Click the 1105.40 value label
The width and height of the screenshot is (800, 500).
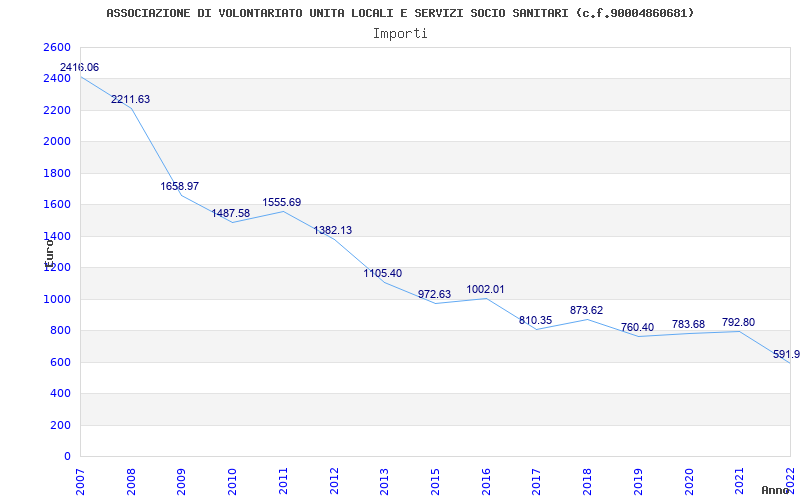pyautogui.click(x=383, y=273)
